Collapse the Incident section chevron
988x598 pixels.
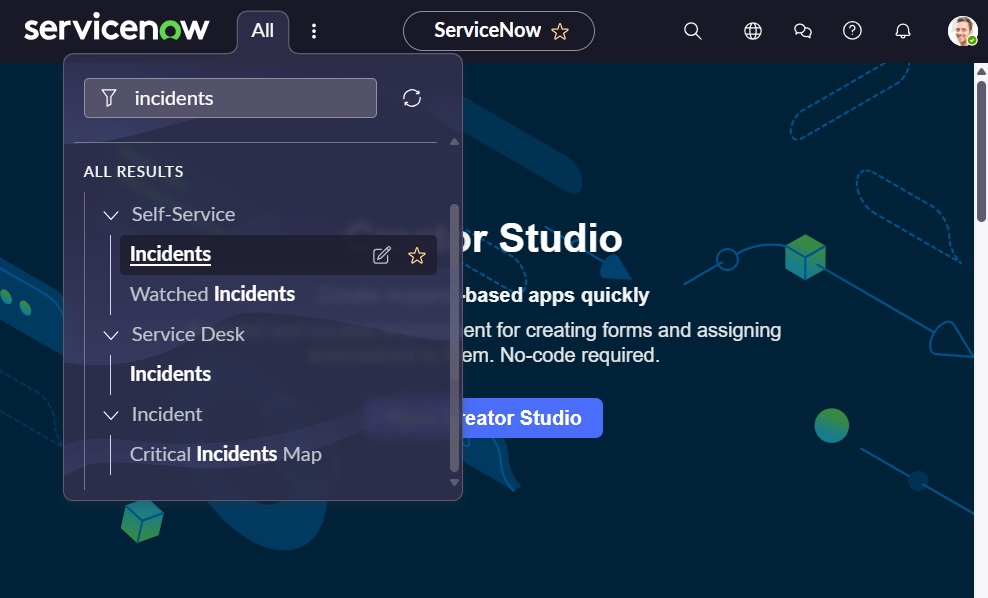[x=111, y=415]
